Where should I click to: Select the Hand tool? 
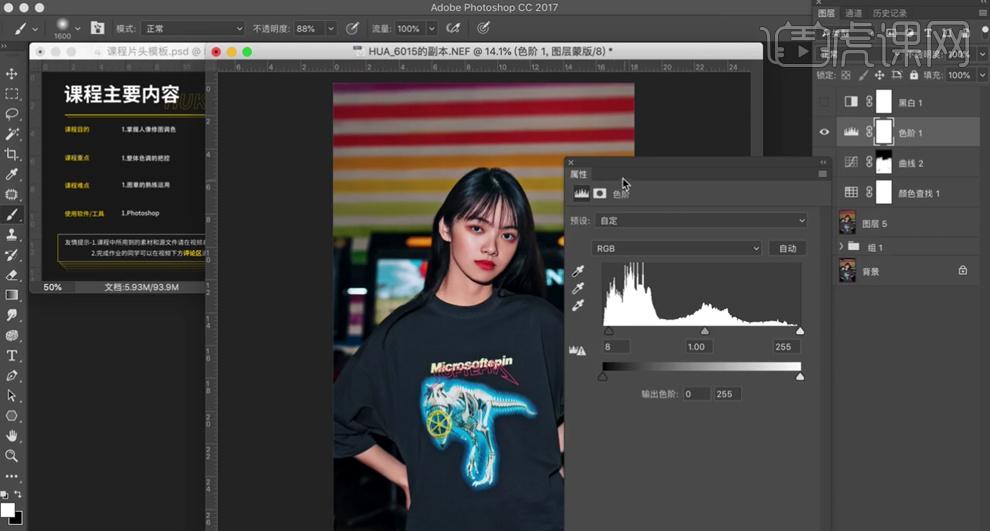[x=11, y=436]
